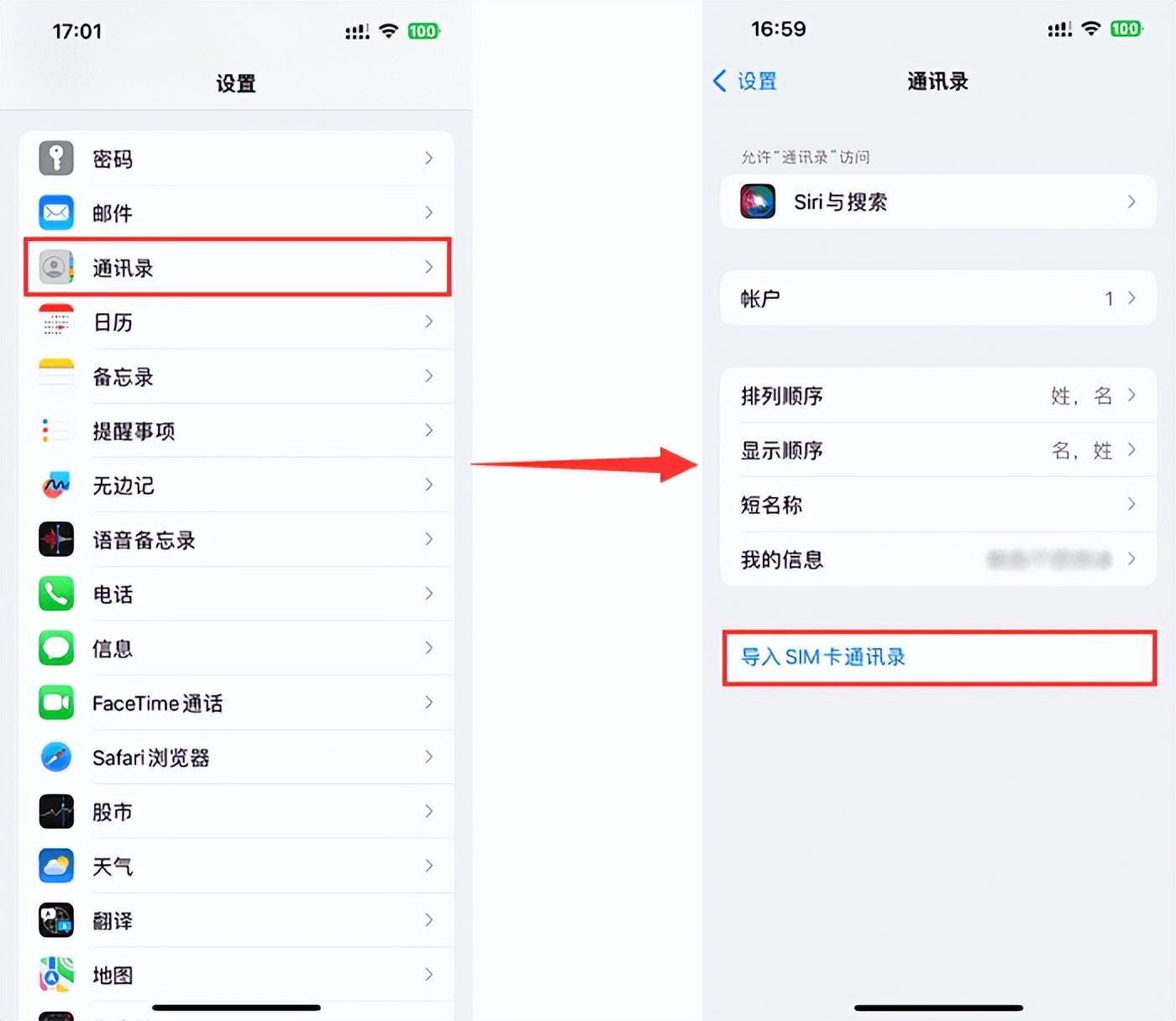Tap the Passwords key icon
The width and height of the screenshot is (1176, 1021).
pyautogui.click(x=56, y=158)
